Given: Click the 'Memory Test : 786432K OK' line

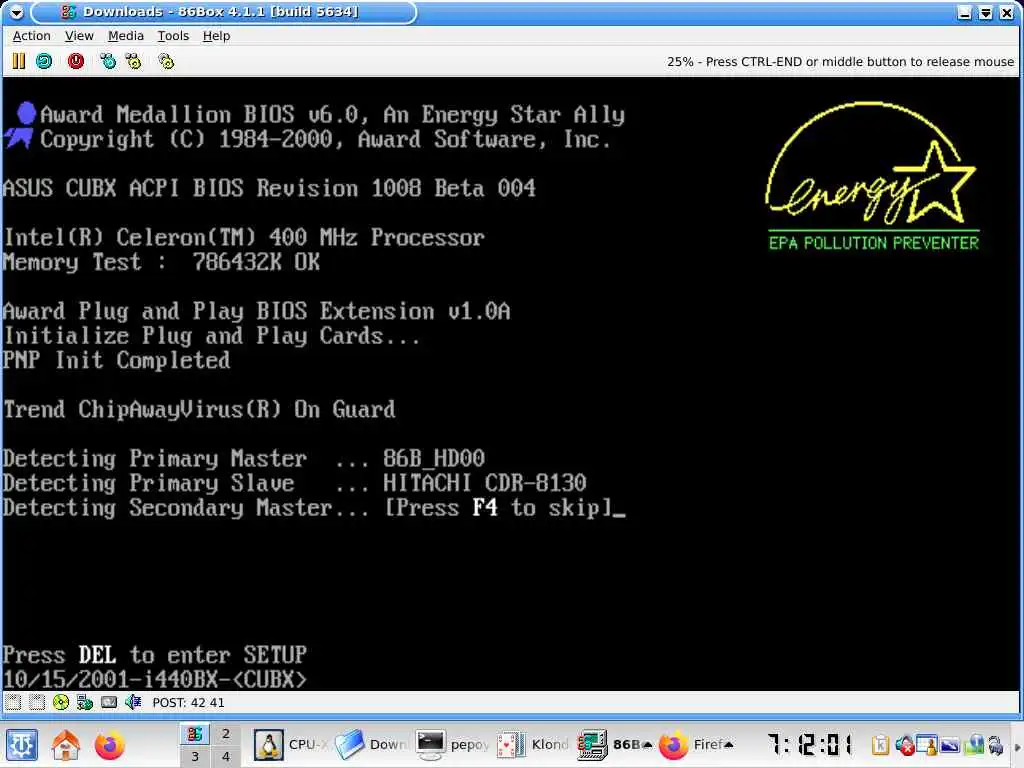Looking at the screenshot, I should 161,262.
